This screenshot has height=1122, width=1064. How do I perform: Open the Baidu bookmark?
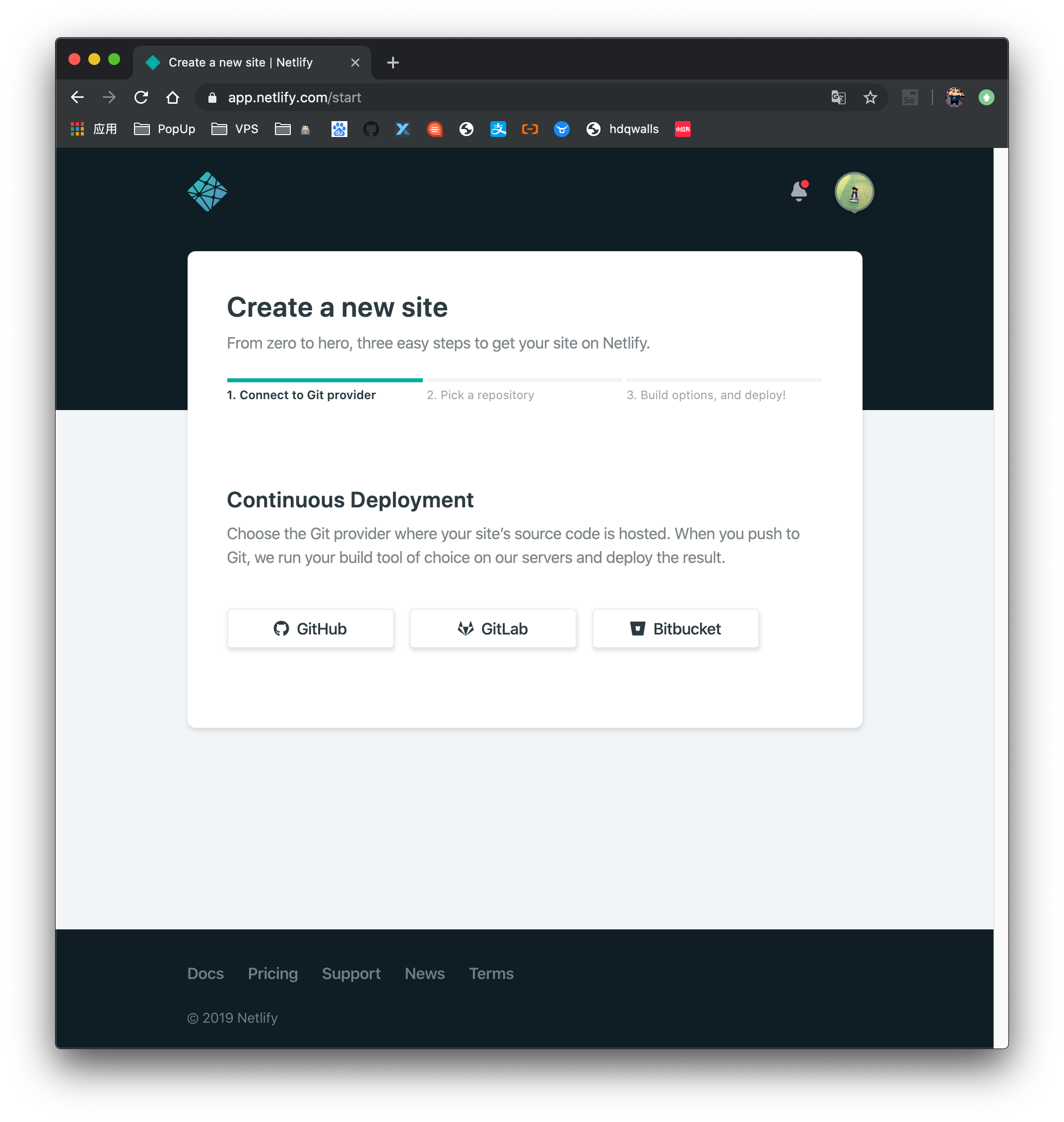coord(339,130)
